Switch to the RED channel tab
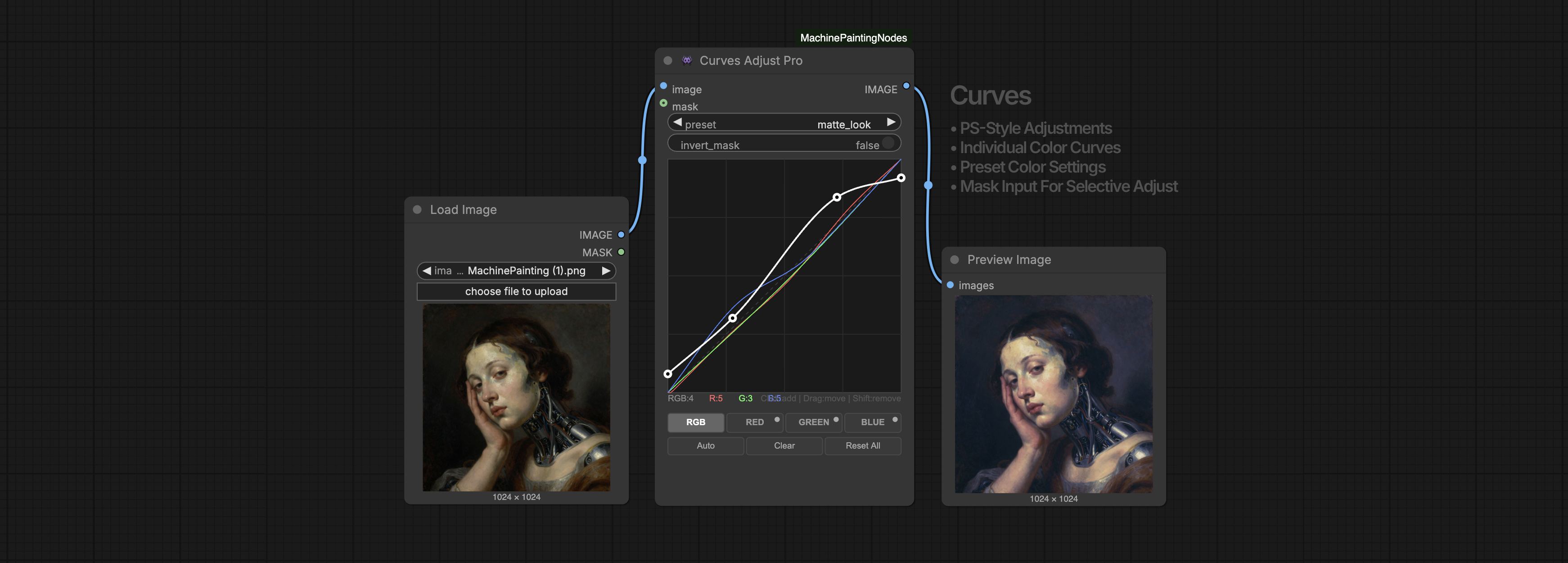The height and width of the screenshot is (563, 1568). pos(755,422)
